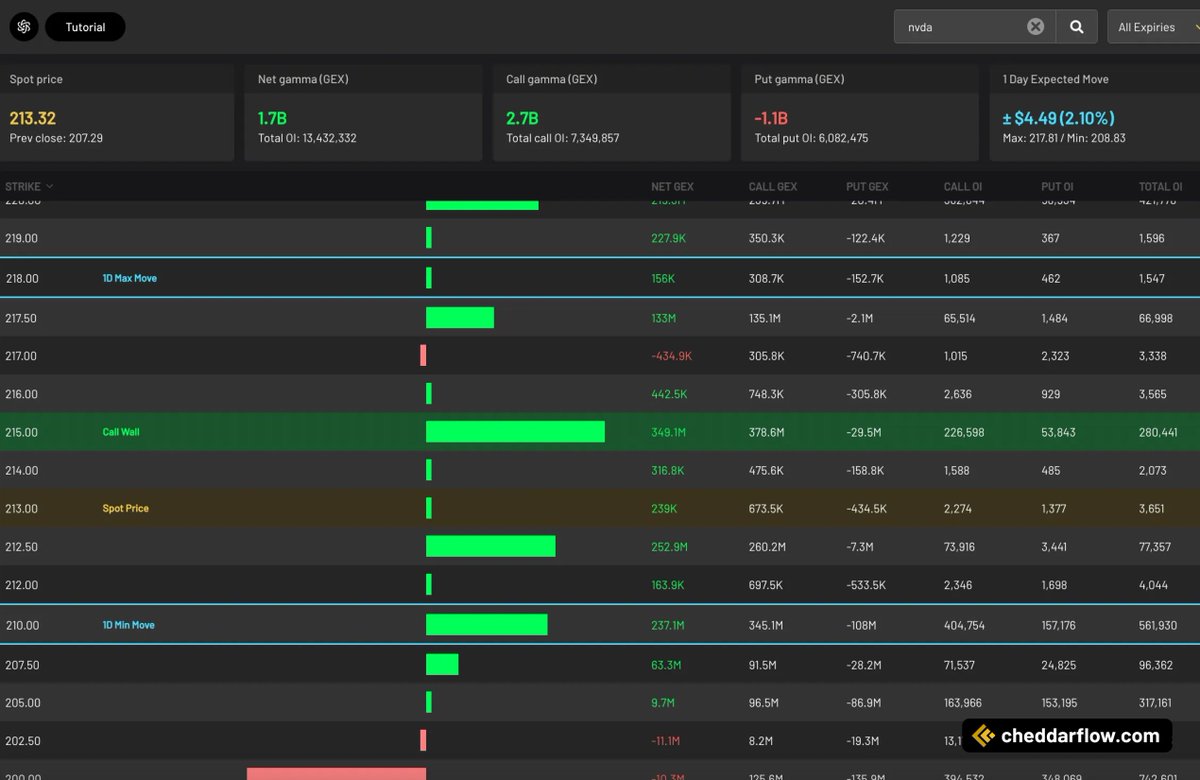Click net GEX value 237.1M

tap(668, 625)
